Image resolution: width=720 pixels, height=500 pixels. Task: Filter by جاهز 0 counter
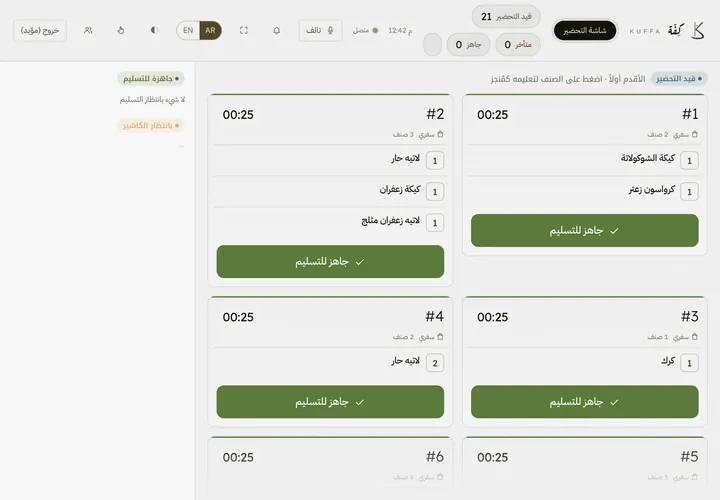point(468,45)
